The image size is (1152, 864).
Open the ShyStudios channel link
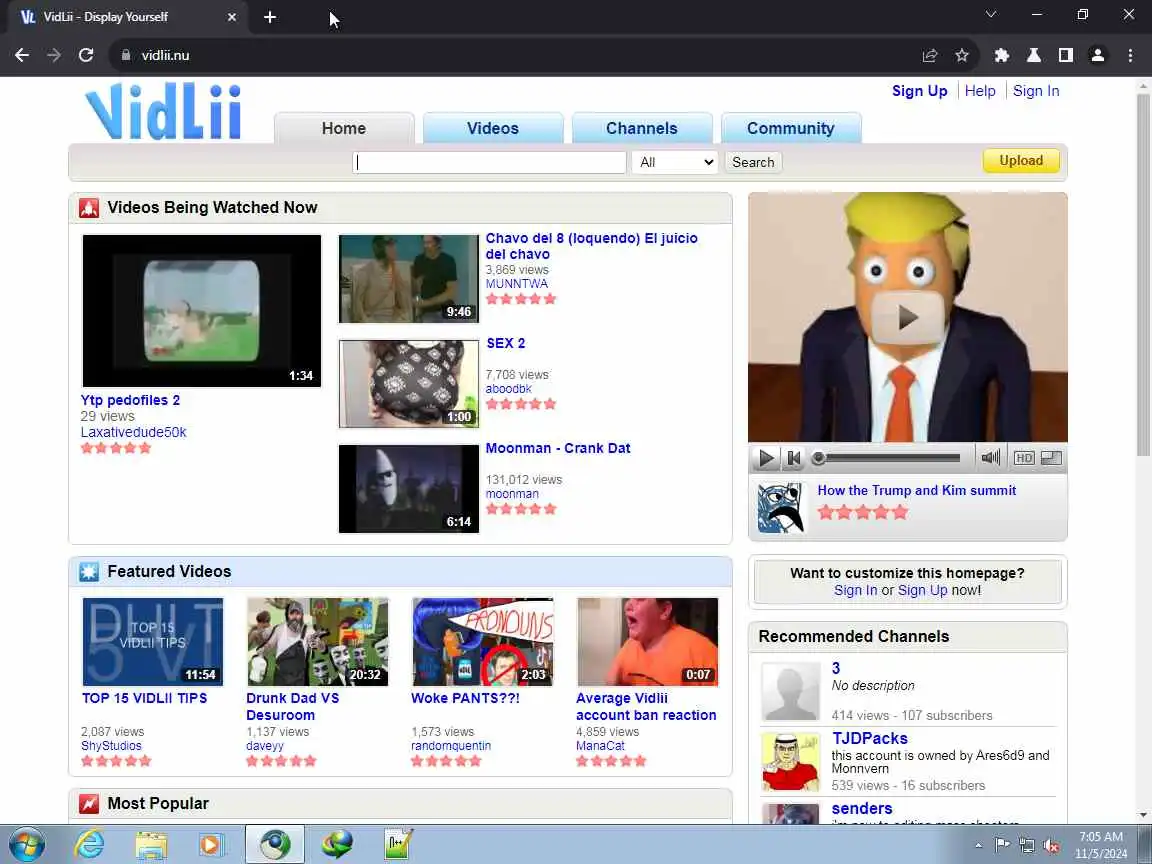click(111, 746)
